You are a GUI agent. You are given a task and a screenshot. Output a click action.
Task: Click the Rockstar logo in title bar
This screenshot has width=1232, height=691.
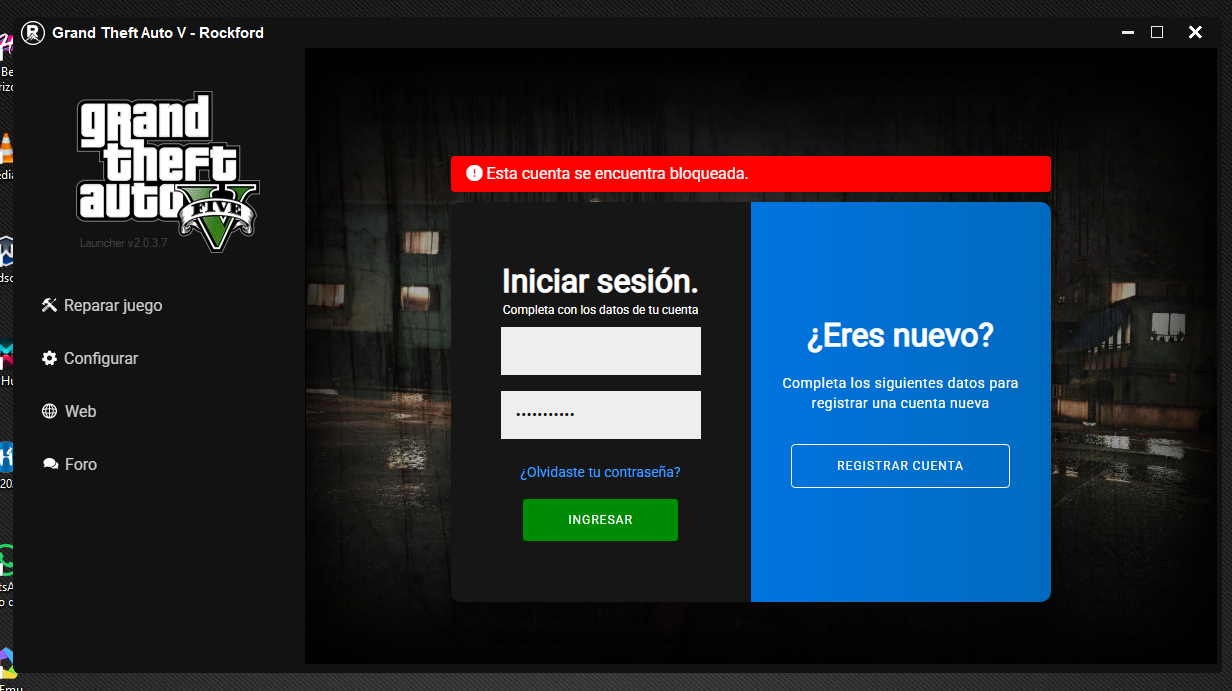(33, 33)
